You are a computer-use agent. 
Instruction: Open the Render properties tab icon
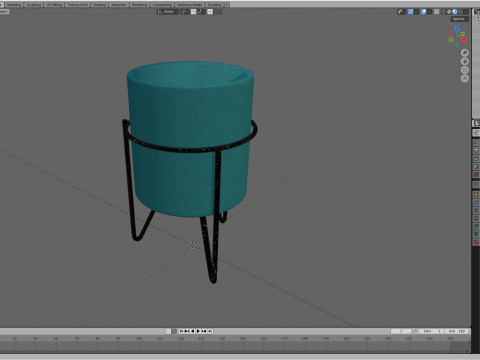pos(476,143)
